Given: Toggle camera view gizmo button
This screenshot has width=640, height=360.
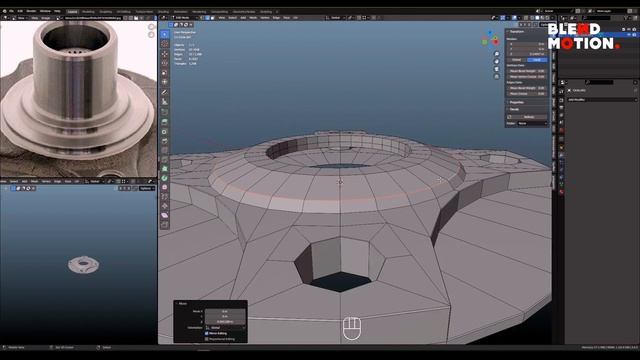Looking at the screenshot, I should [497, 69].
